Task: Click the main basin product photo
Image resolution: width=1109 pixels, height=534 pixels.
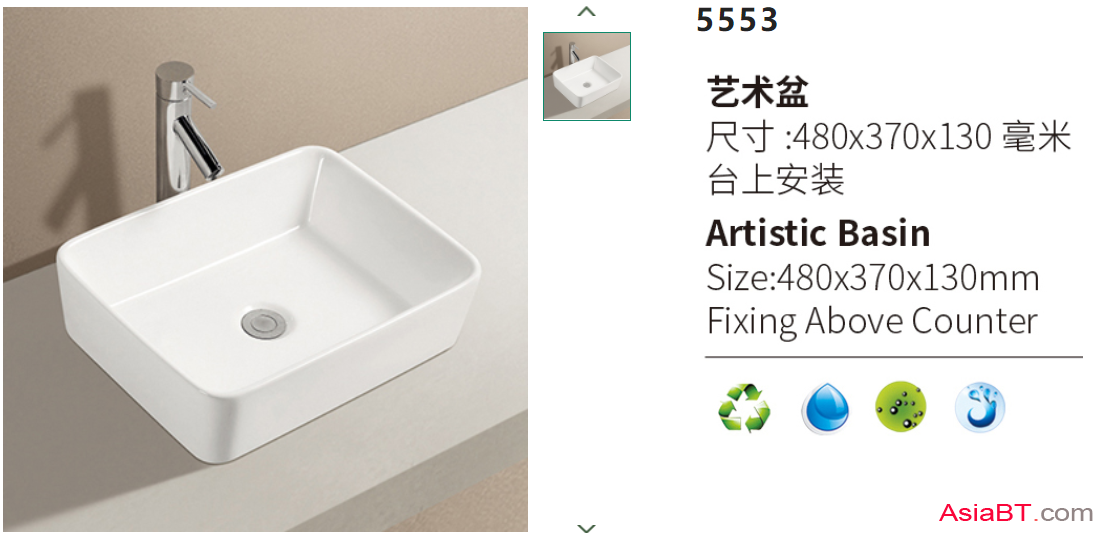Action: pyautogui.click(x=265, y=269)
